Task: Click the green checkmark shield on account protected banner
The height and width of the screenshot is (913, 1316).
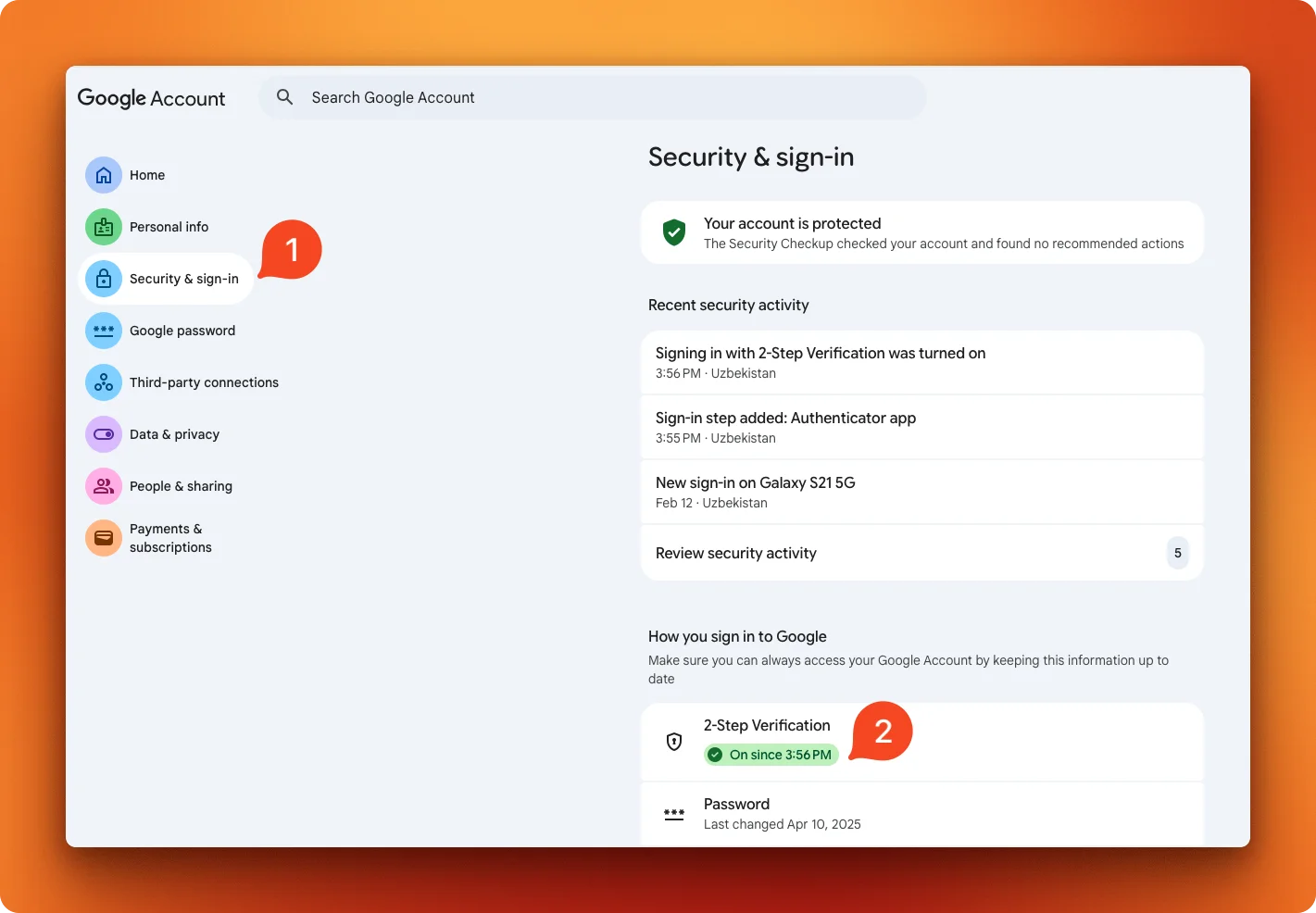Action: click(x=673, y=232)
